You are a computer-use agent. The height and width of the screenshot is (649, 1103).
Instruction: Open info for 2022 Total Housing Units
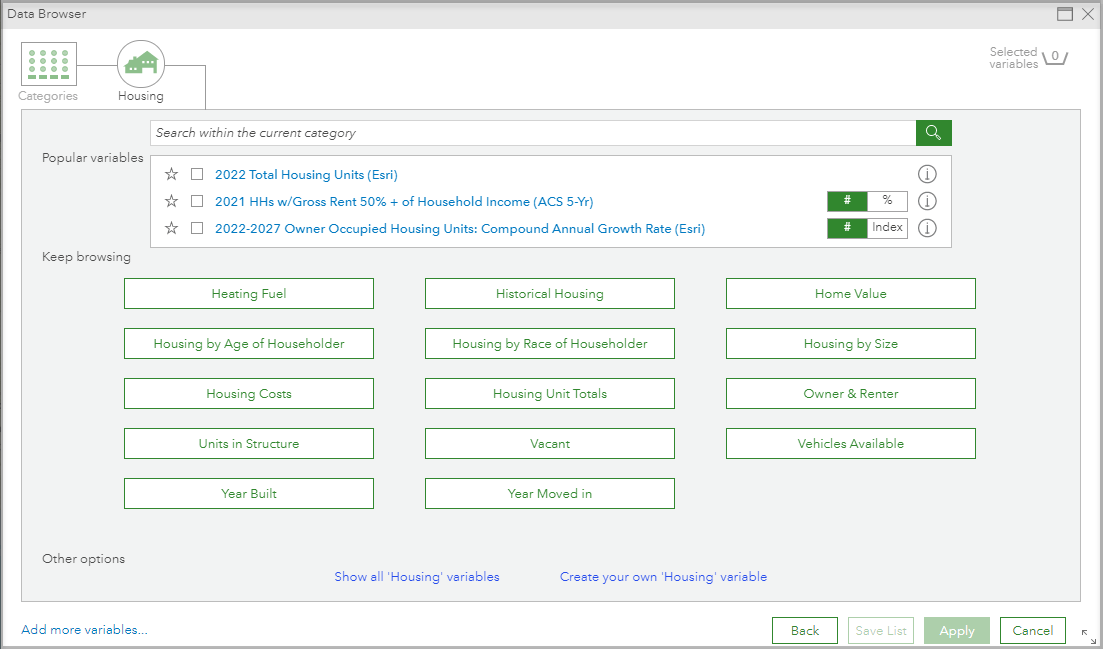tap(927, 173)
